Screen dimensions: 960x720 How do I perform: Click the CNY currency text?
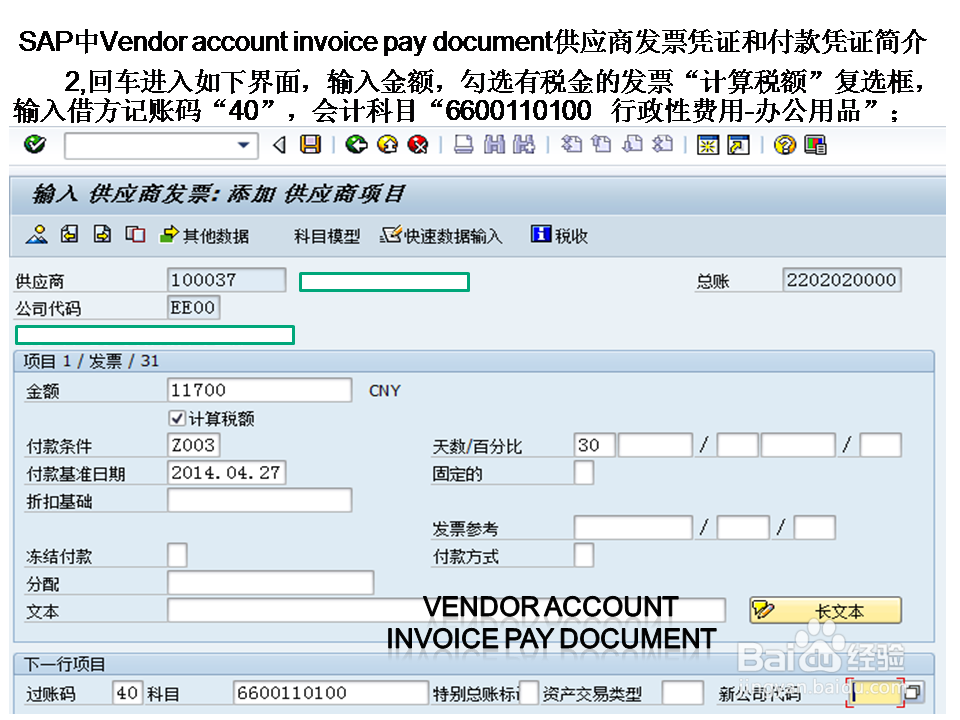(384, 391)
